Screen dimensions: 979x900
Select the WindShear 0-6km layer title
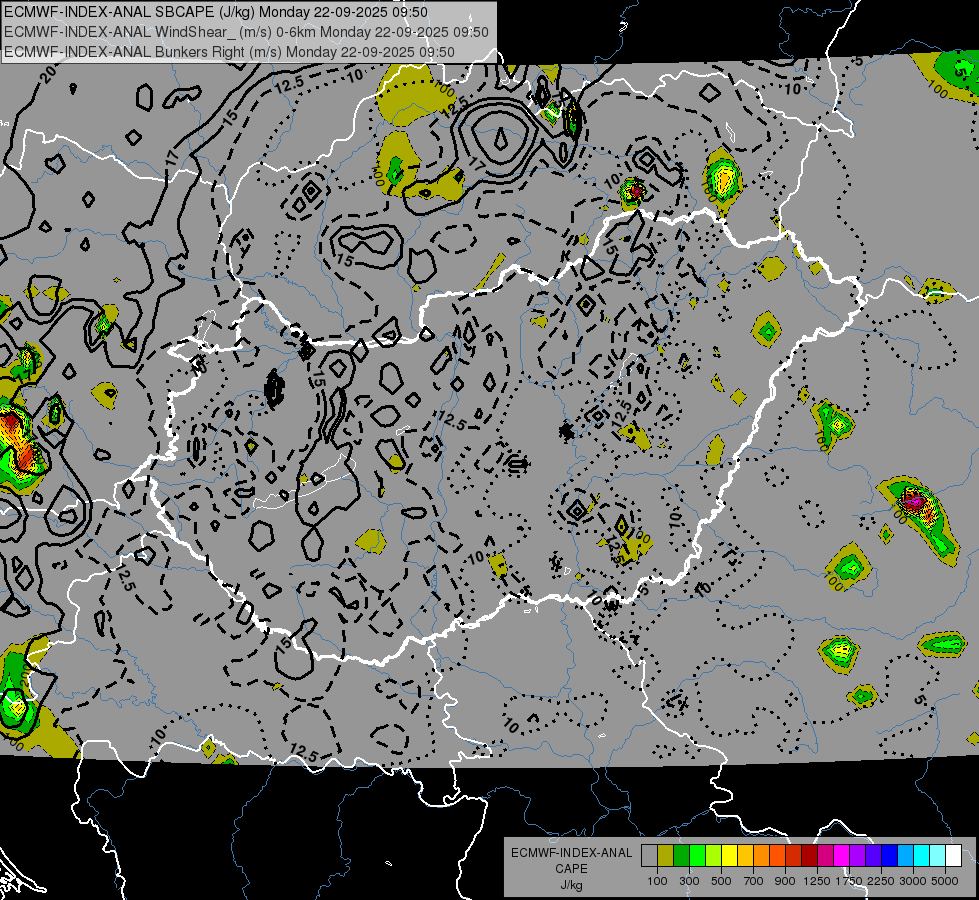point(246,31)
